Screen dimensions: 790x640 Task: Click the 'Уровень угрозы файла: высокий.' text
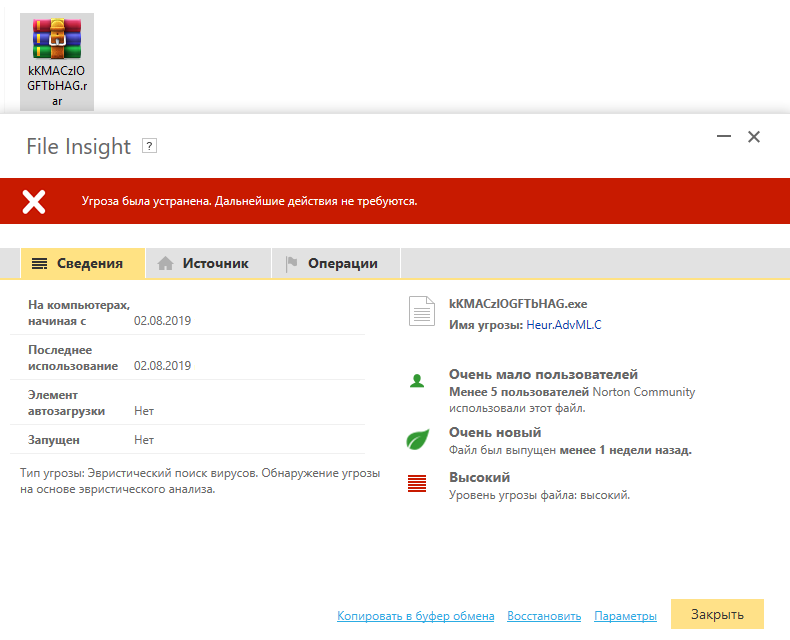coord(539,495)
